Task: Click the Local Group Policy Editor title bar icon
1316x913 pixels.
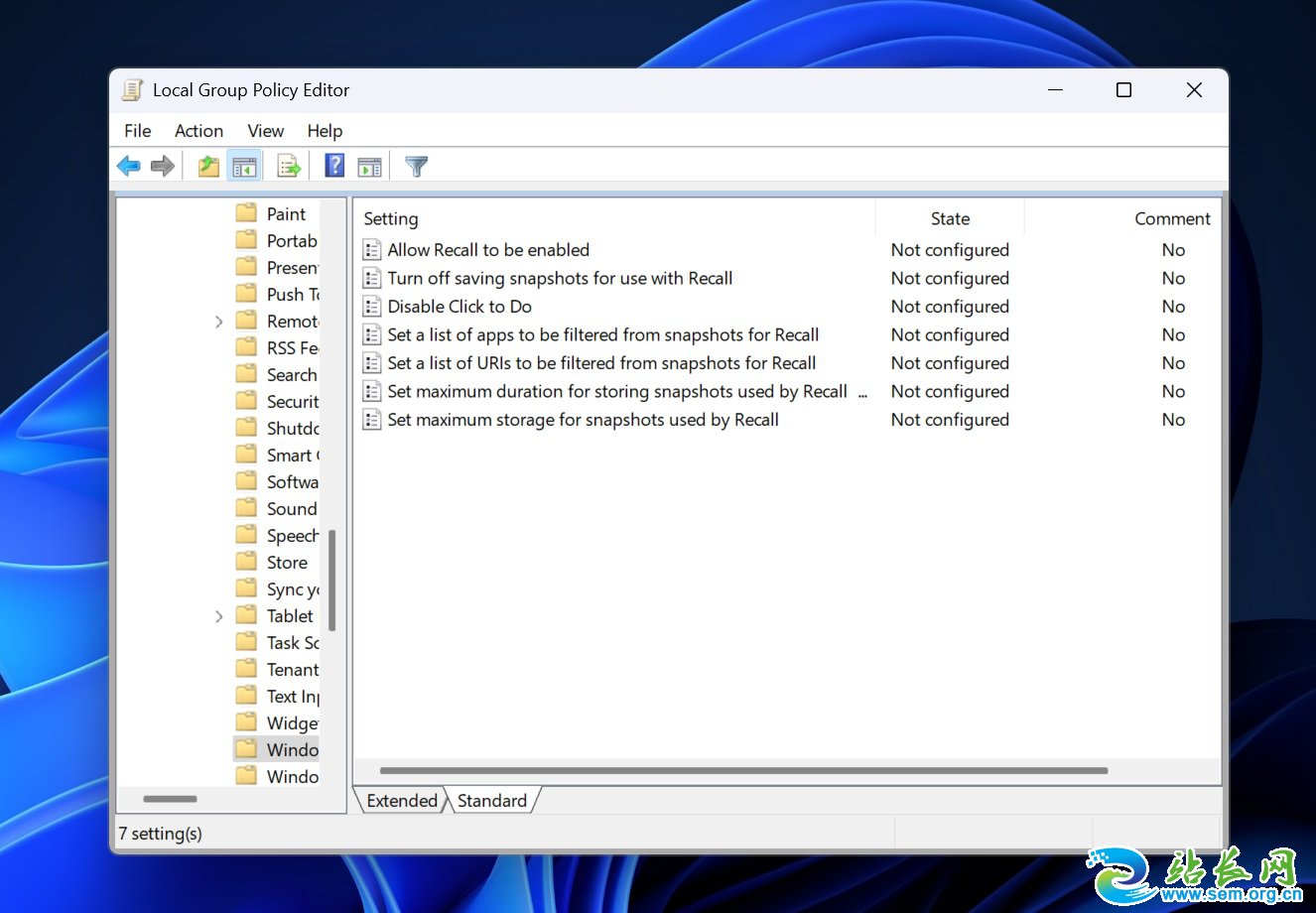Action: (x=130, y=89)
